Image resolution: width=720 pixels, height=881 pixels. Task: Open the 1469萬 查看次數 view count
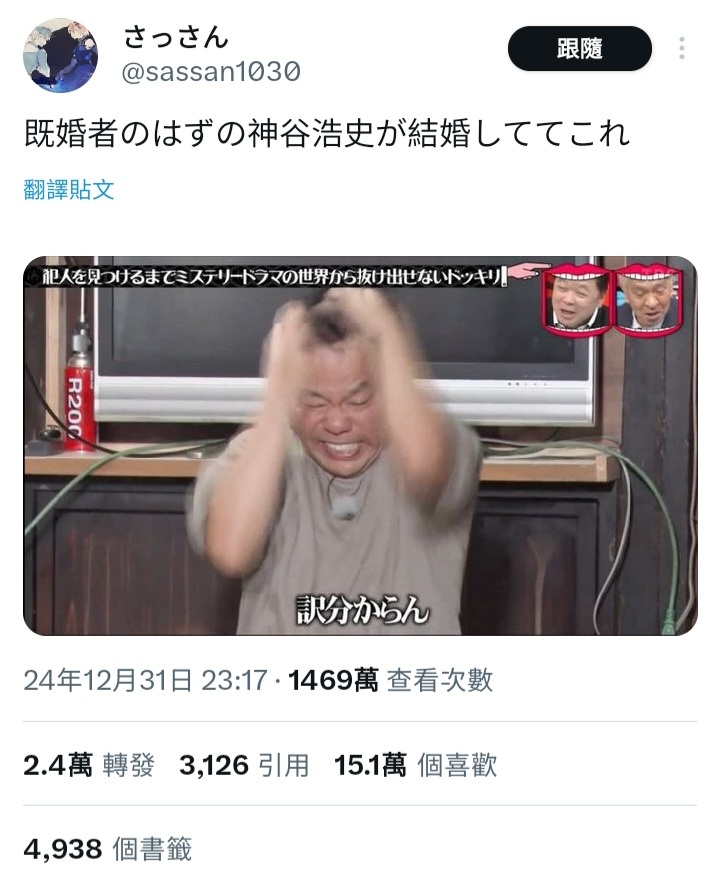[391, 680]
